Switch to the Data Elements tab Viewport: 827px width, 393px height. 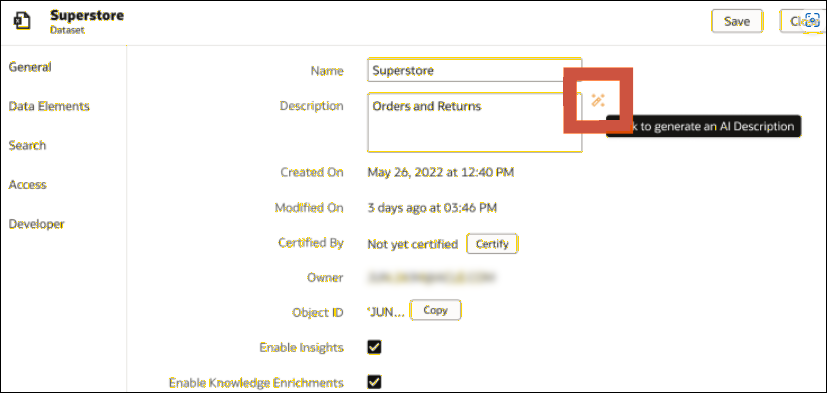[x=49, y=106]
